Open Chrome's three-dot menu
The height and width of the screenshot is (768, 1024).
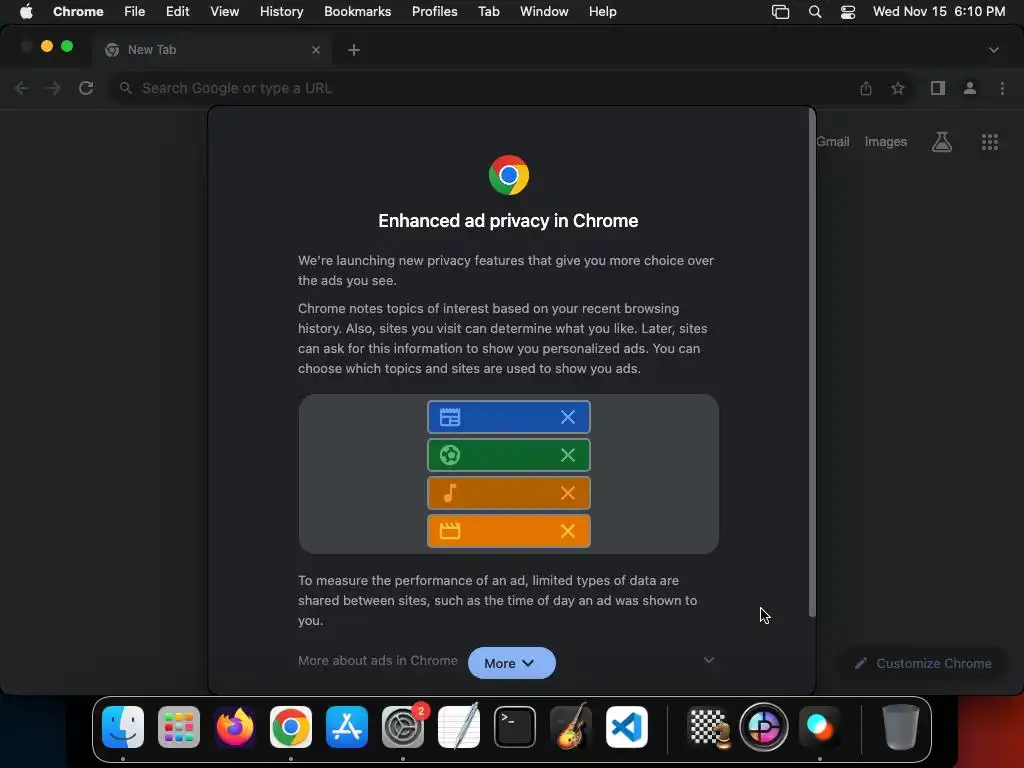click(1002, 88)
